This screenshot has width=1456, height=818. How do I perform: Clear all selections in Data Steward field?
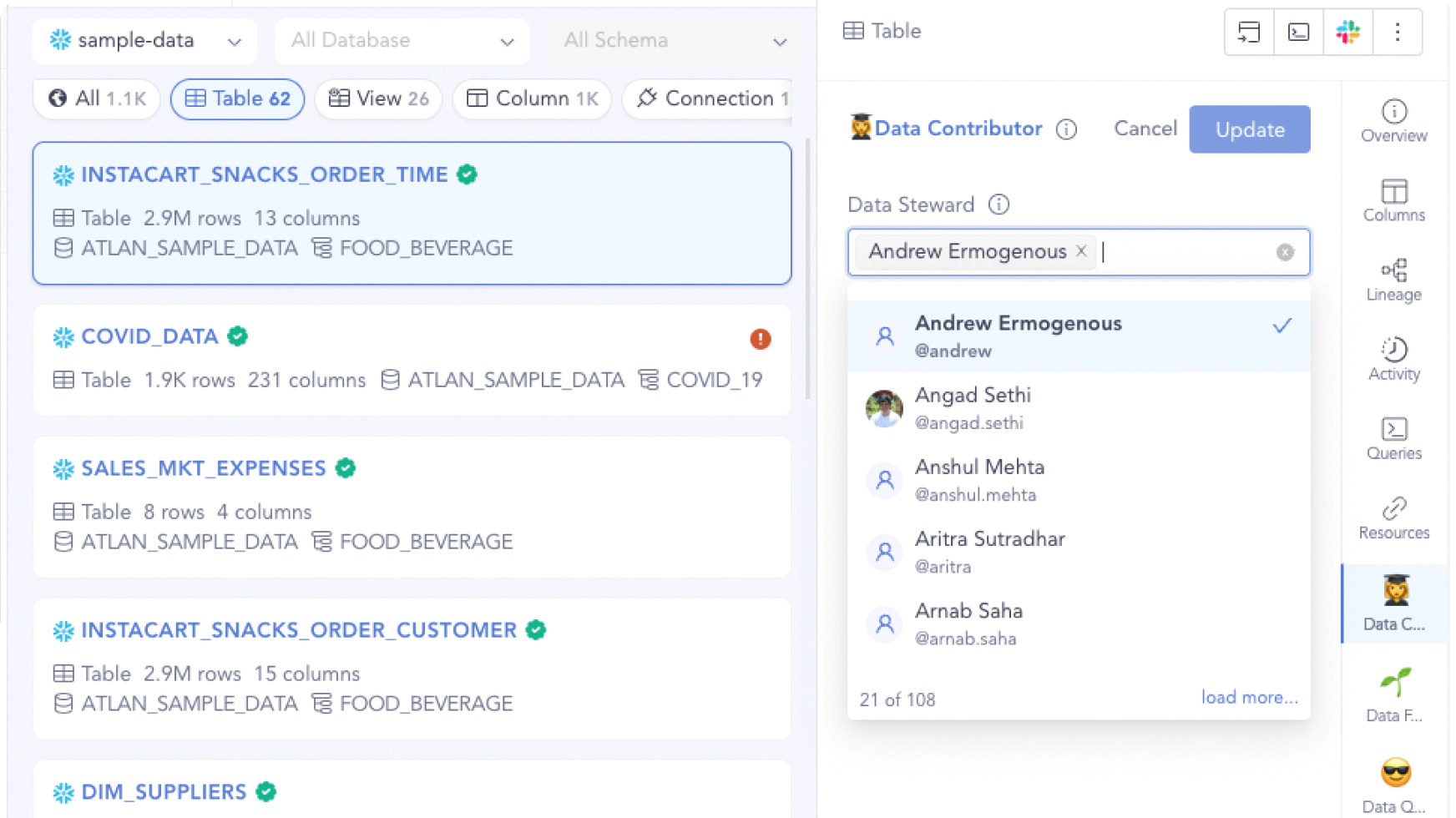1285,252
